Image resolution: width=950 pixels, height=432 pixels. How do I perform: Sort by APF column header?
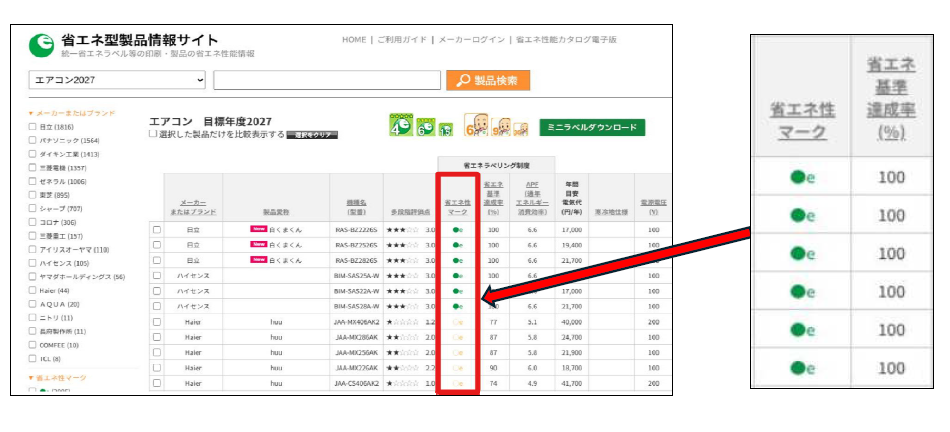pos(533,198)
